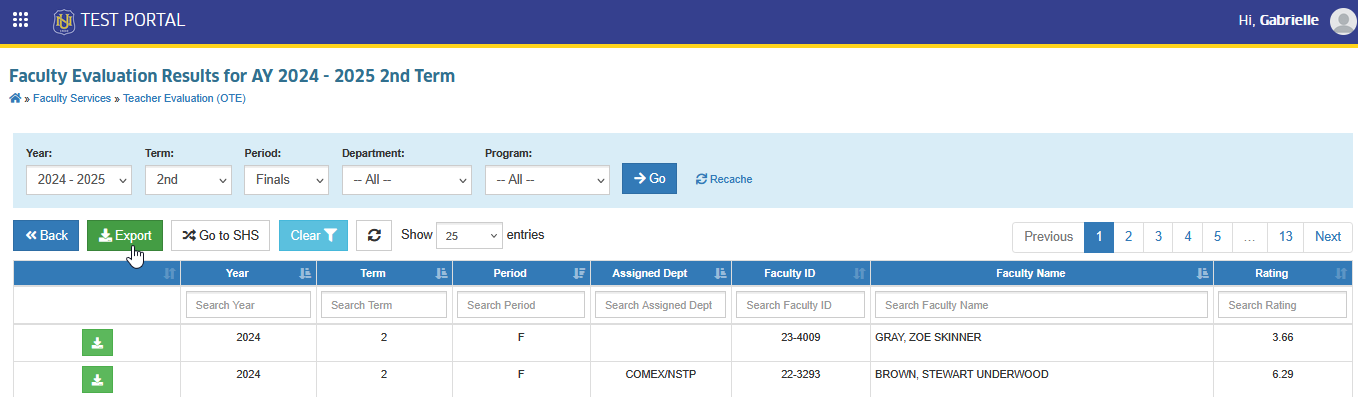Click the Recache link
Viewport: 1358px width, 397px height.
click(x=724, y=179)
